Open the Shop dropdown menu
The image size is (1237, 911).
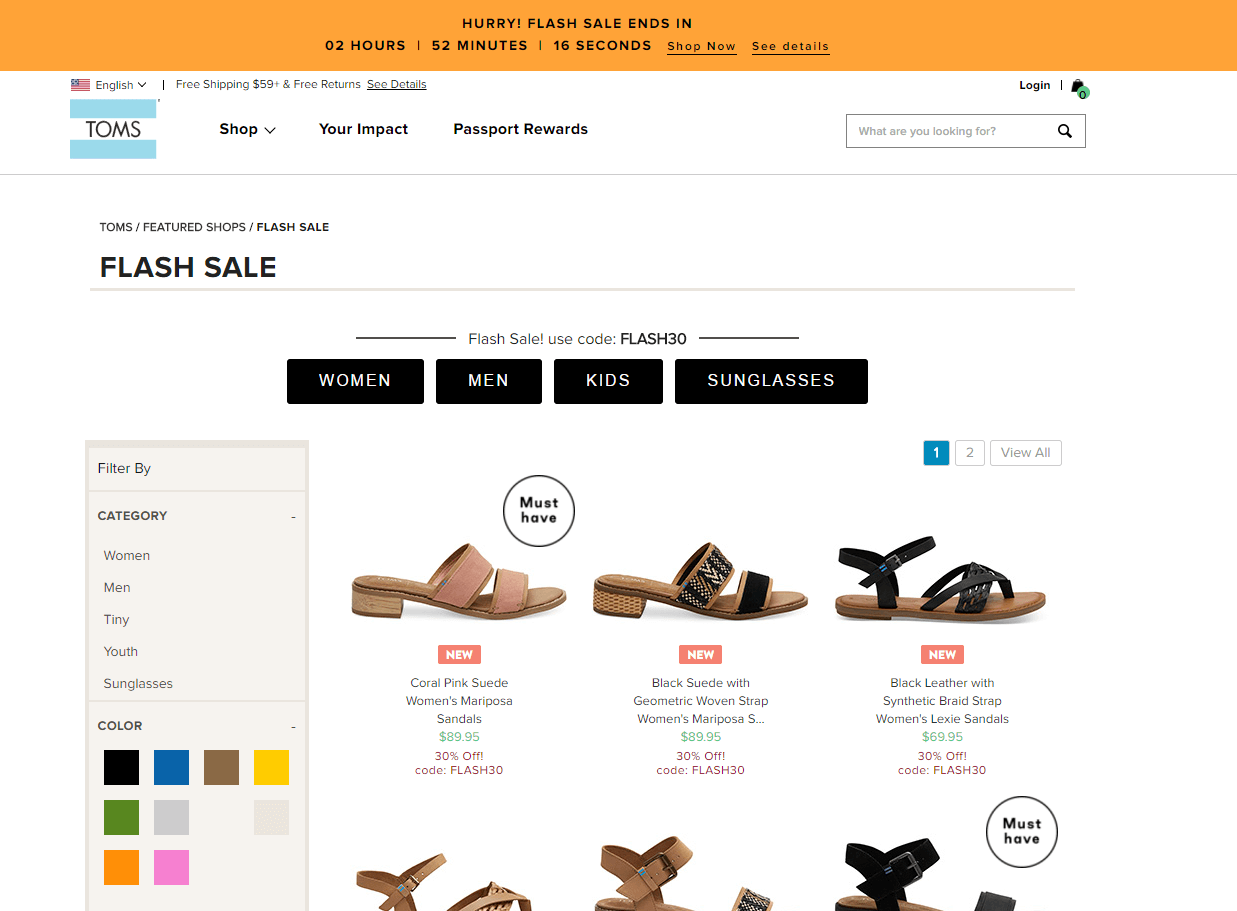[247, 129]
